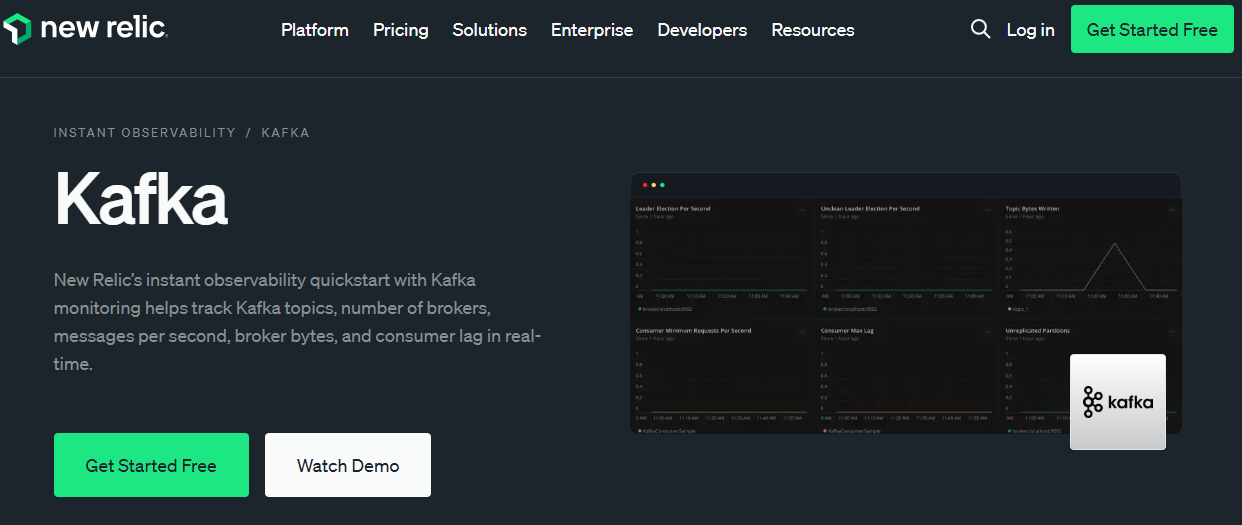Click the Leader Election Per Second chart
Viewport: 1242px width, 525px height.
pyautogui.click(x=721, y=256)
